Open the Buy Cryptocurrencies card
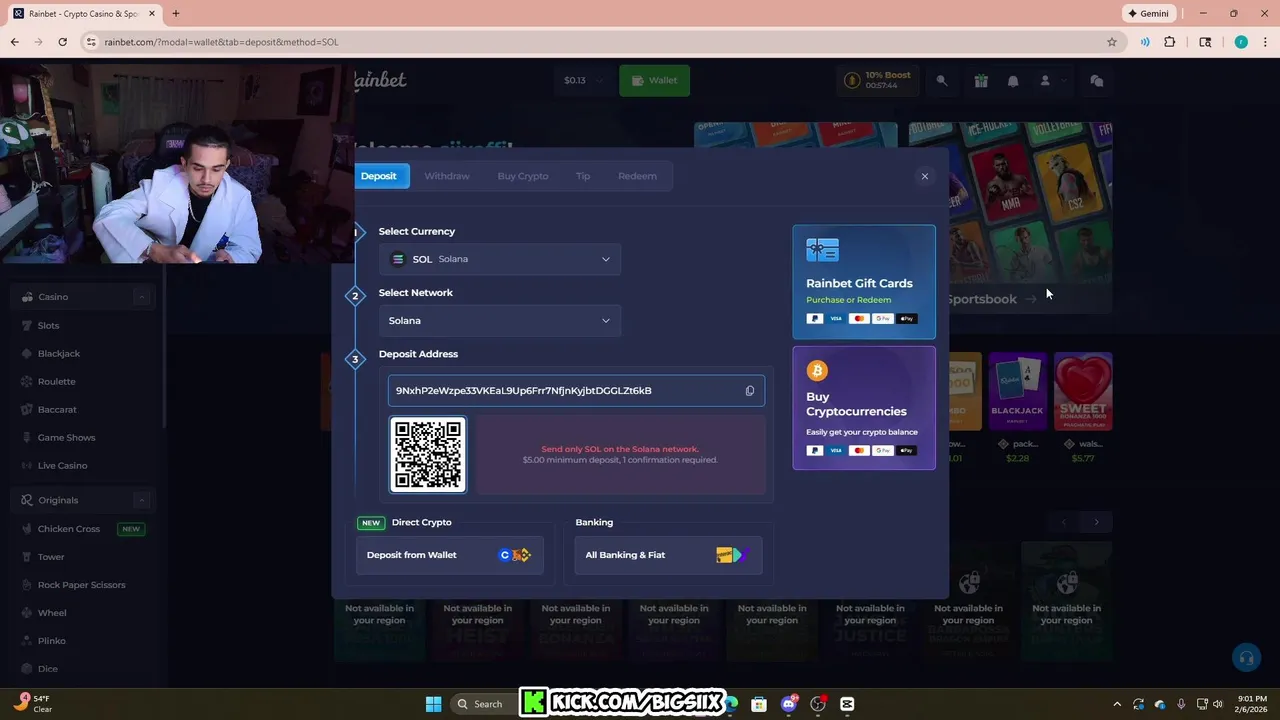The height and width of the screenshot is (720, 1280). (x=864, y=408)
